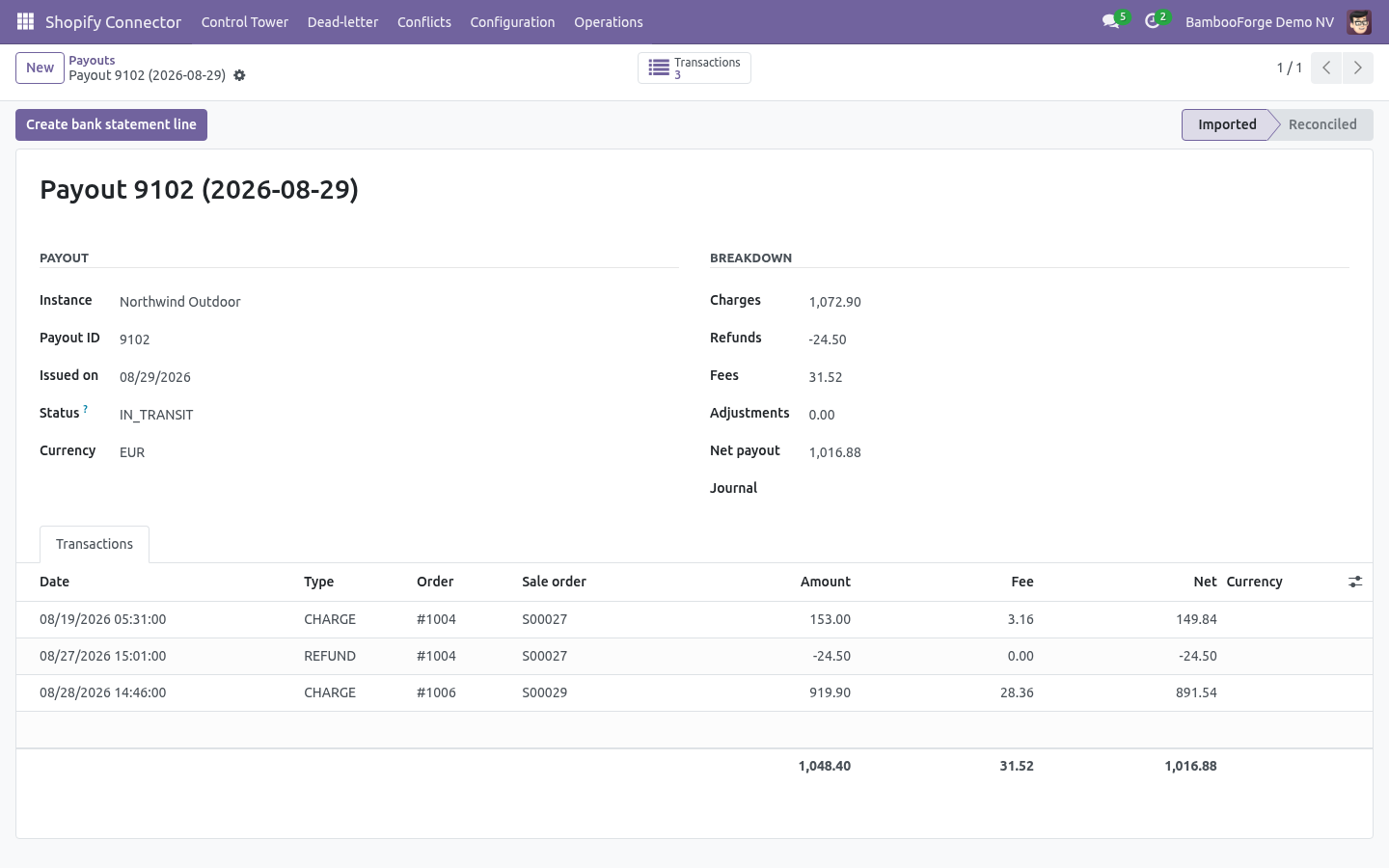Click the Adjustments value 0.00
The image size is (1389, 868).
[822, 415]
